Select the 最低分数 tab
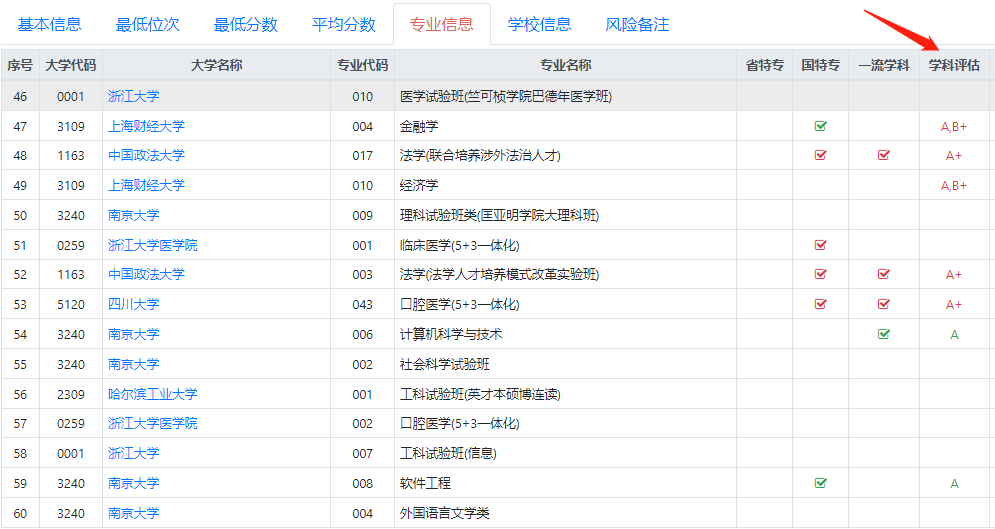Screen dimensions: 995x529 (246, 25)
